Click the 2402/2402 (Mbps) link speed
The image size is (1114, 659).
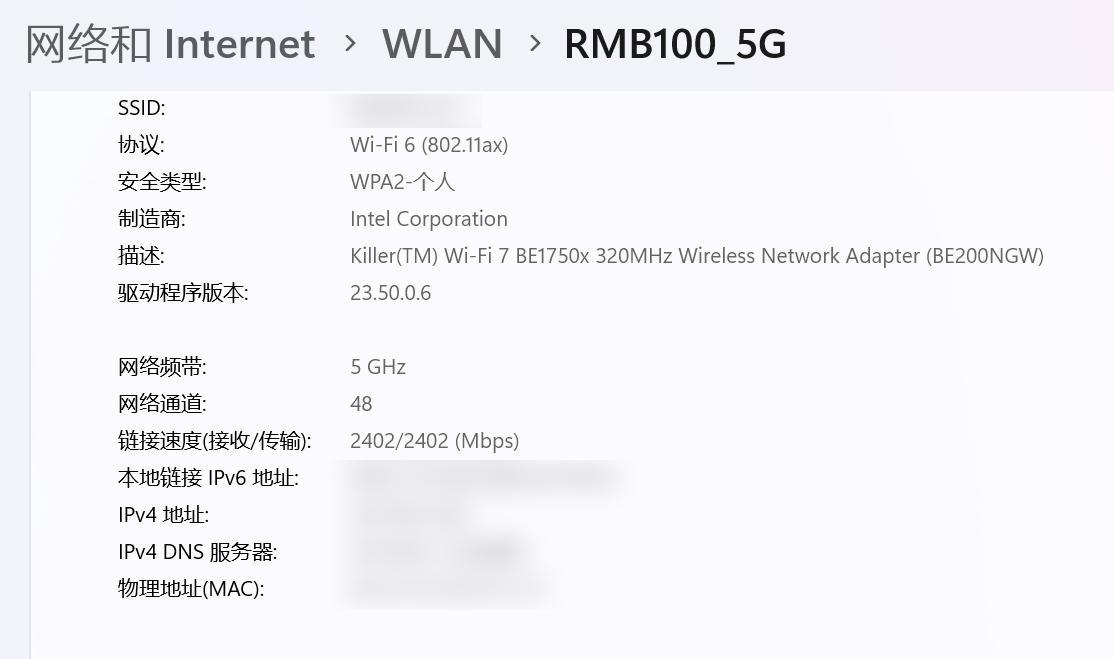coord(434,441)
